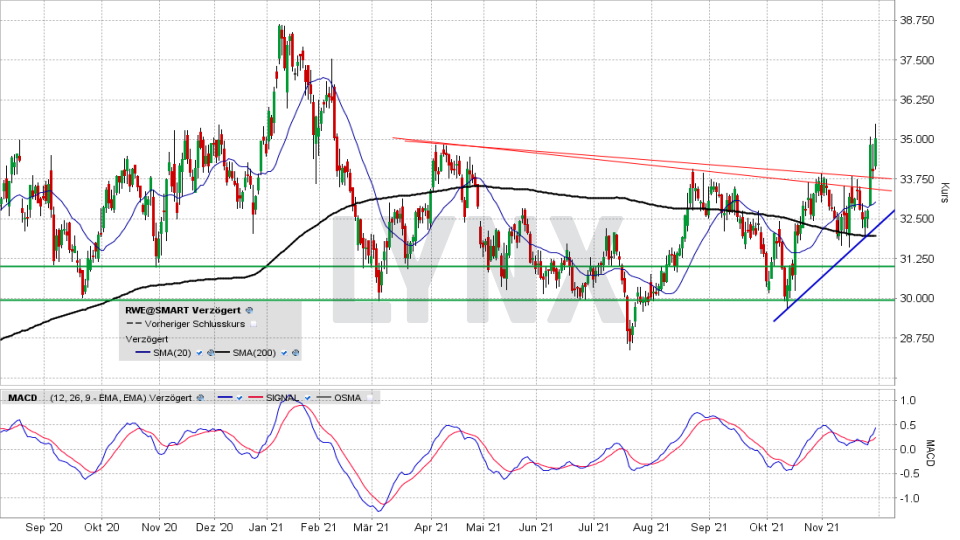960x540 pixels.
Task: Click the Nov '21 date axis label
Action: (x=822, y=528)
